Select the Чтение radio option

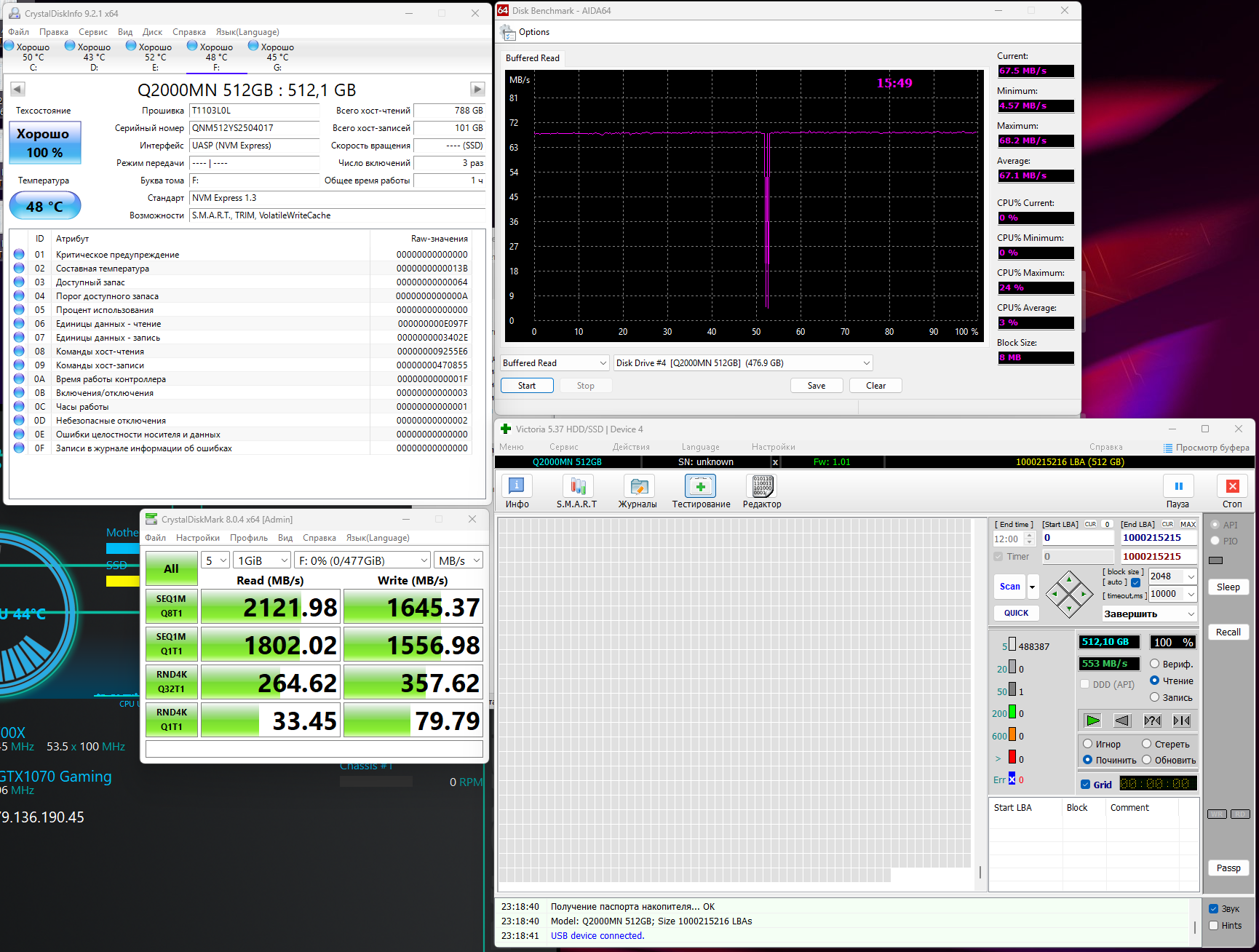tap(1154, 681)
